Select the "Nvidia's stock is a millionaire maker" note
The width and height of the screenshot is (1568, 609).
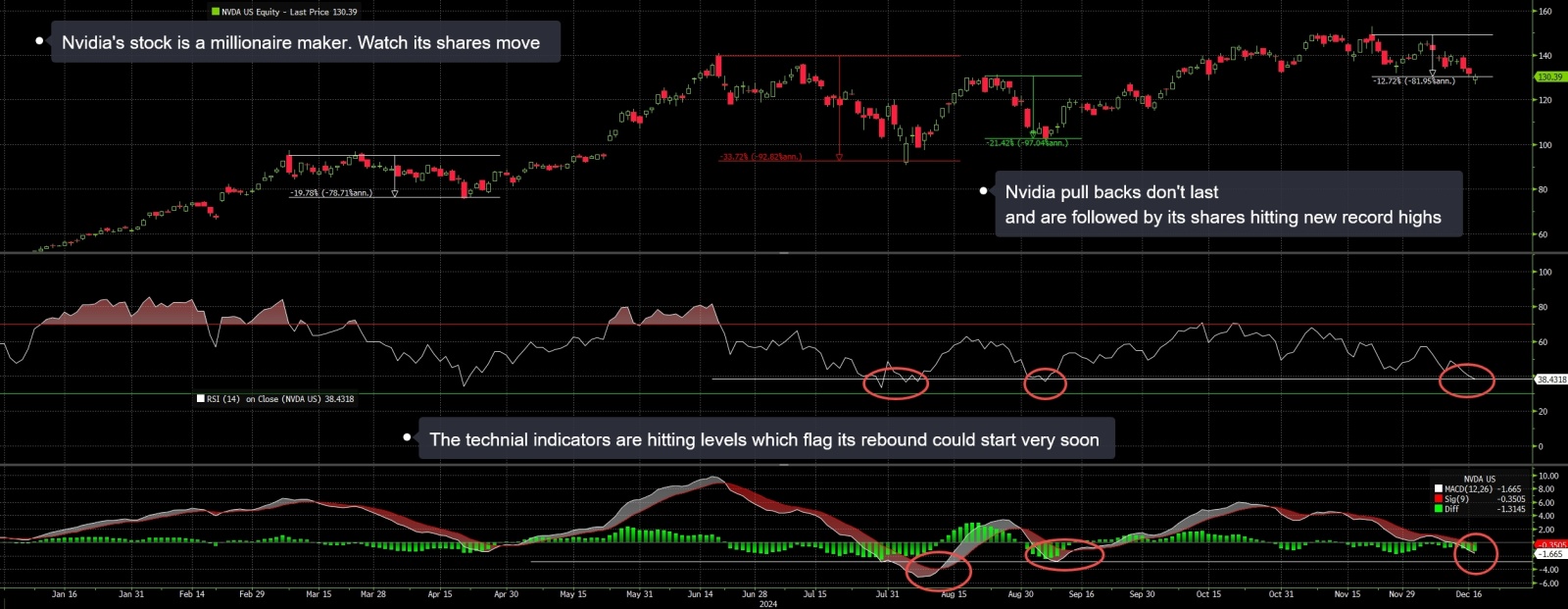[x=305, y=42]
